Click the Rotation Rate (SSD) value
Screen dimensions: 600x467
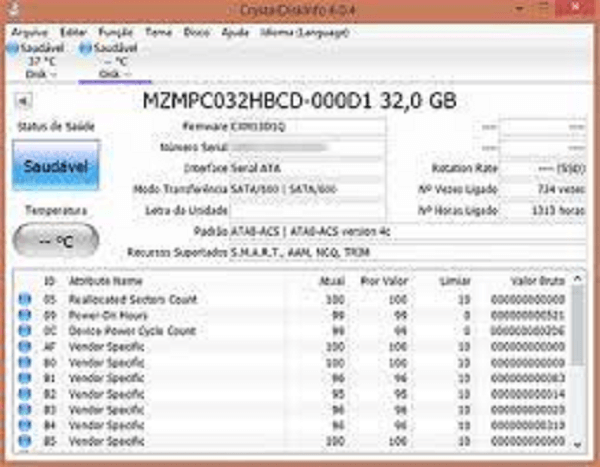point(542,168)
